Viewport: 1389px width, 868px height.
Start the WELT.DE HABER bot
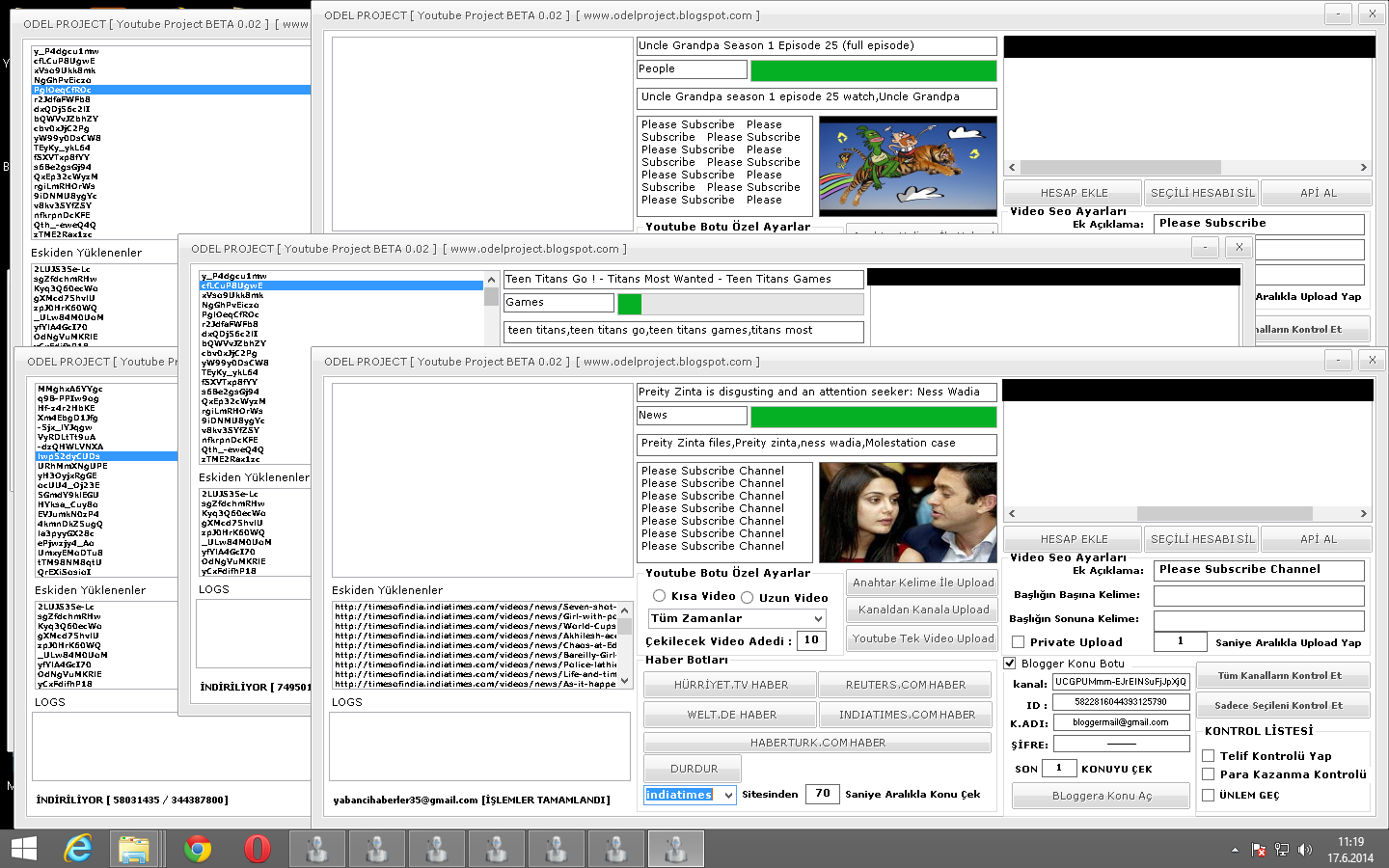click(730, 715)
